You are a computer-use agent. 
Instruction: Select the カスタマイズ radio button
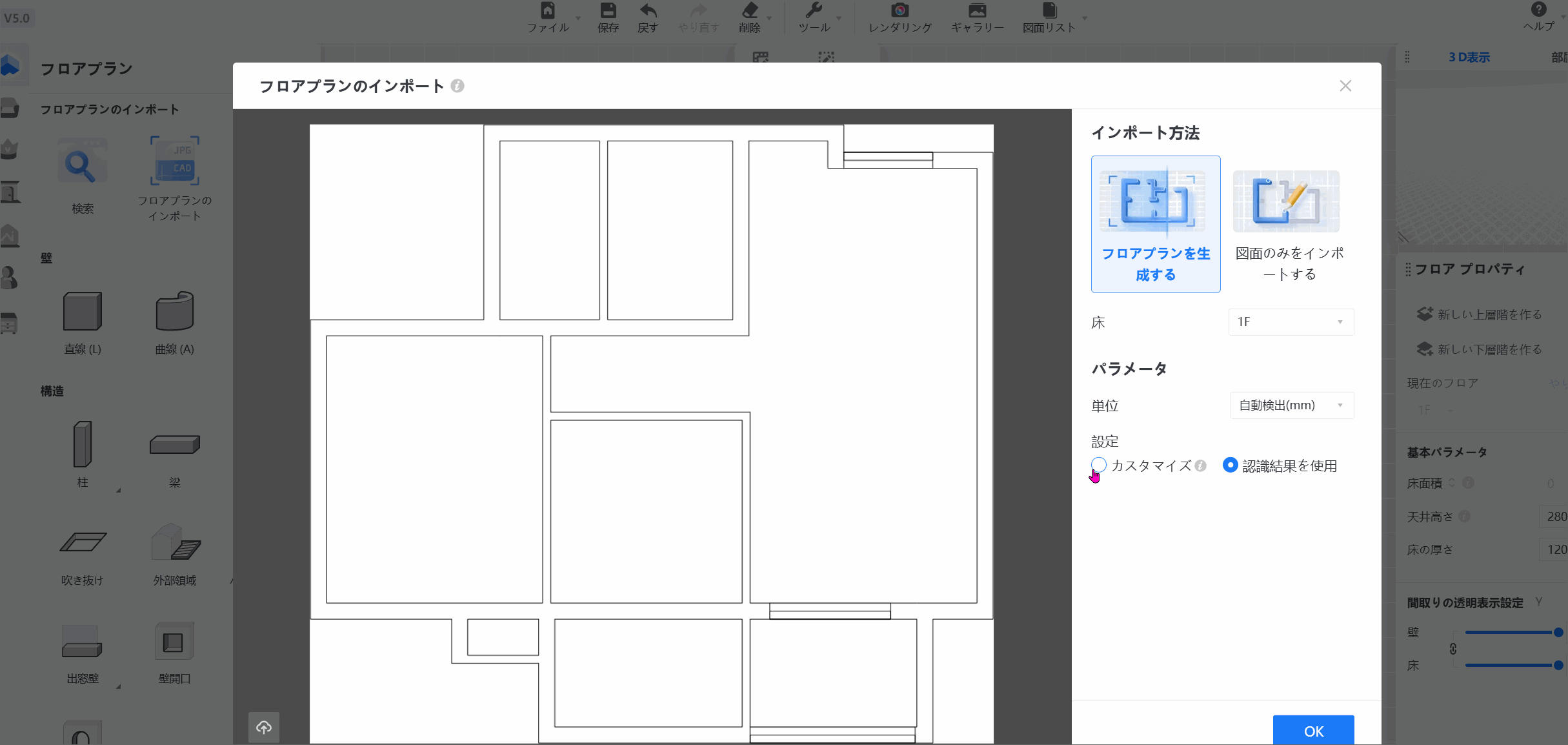pos(1099,465)
